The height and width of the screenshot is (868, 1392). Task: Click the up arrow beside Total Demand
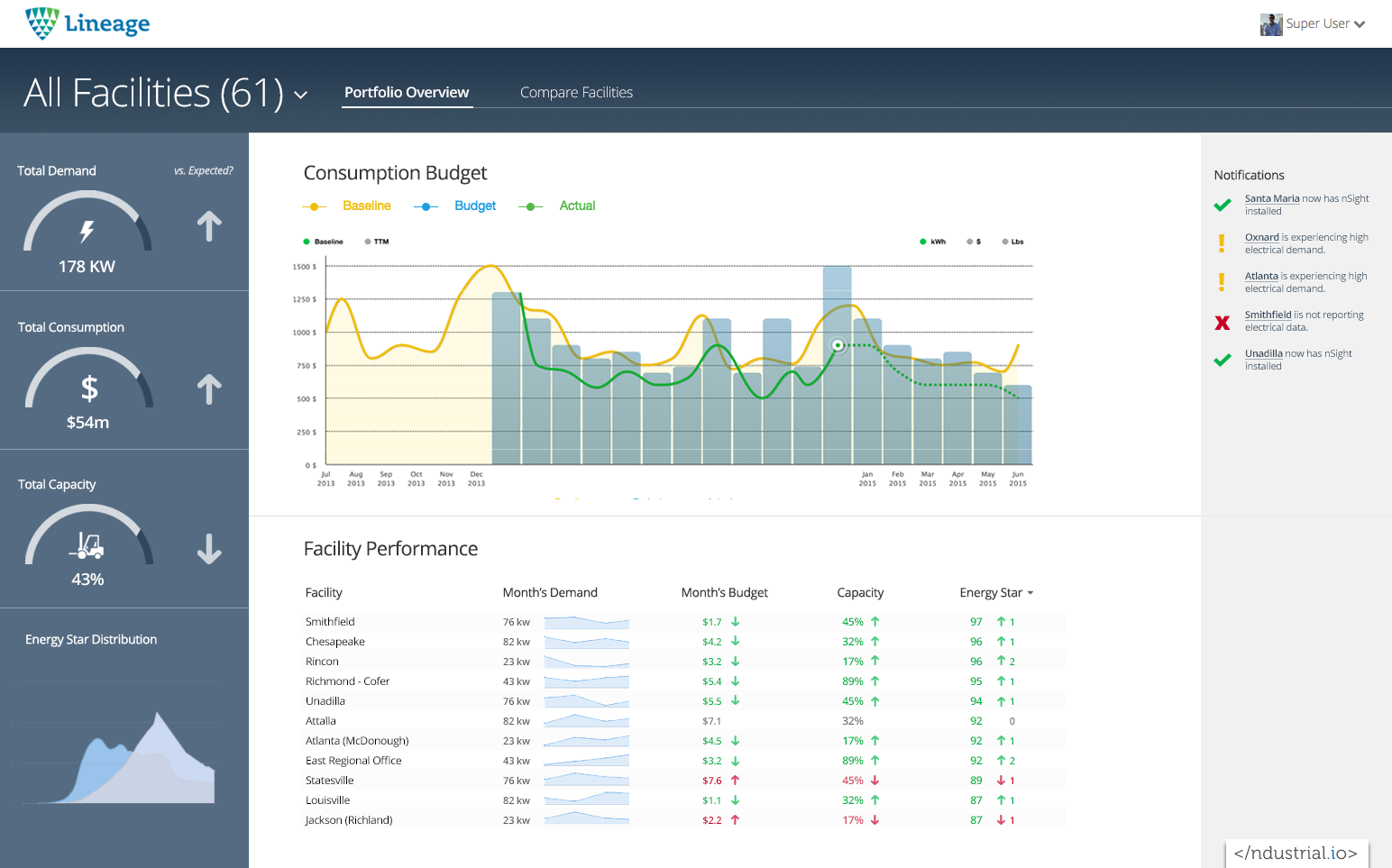pos(209,226)
